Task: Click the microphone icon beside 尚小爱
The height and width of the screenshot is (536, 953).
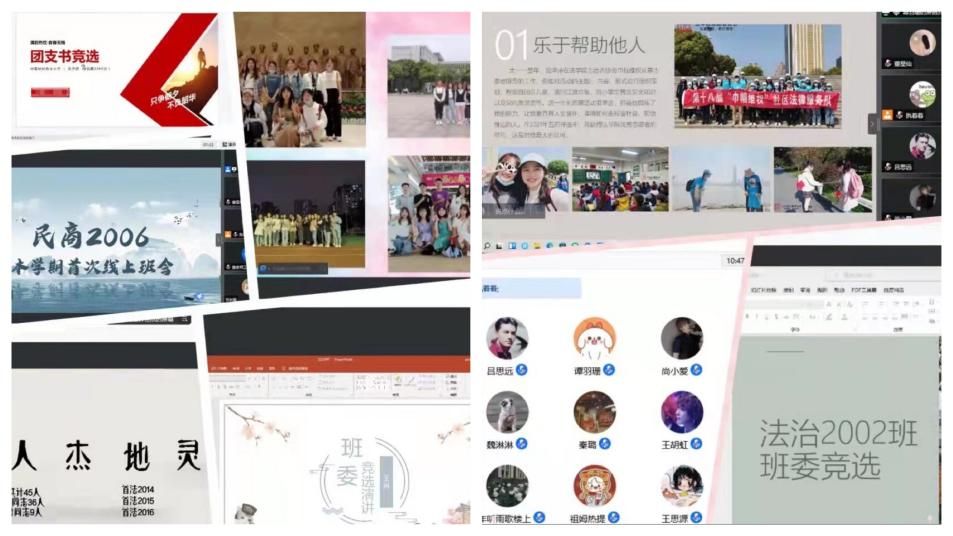Action: 696,370
